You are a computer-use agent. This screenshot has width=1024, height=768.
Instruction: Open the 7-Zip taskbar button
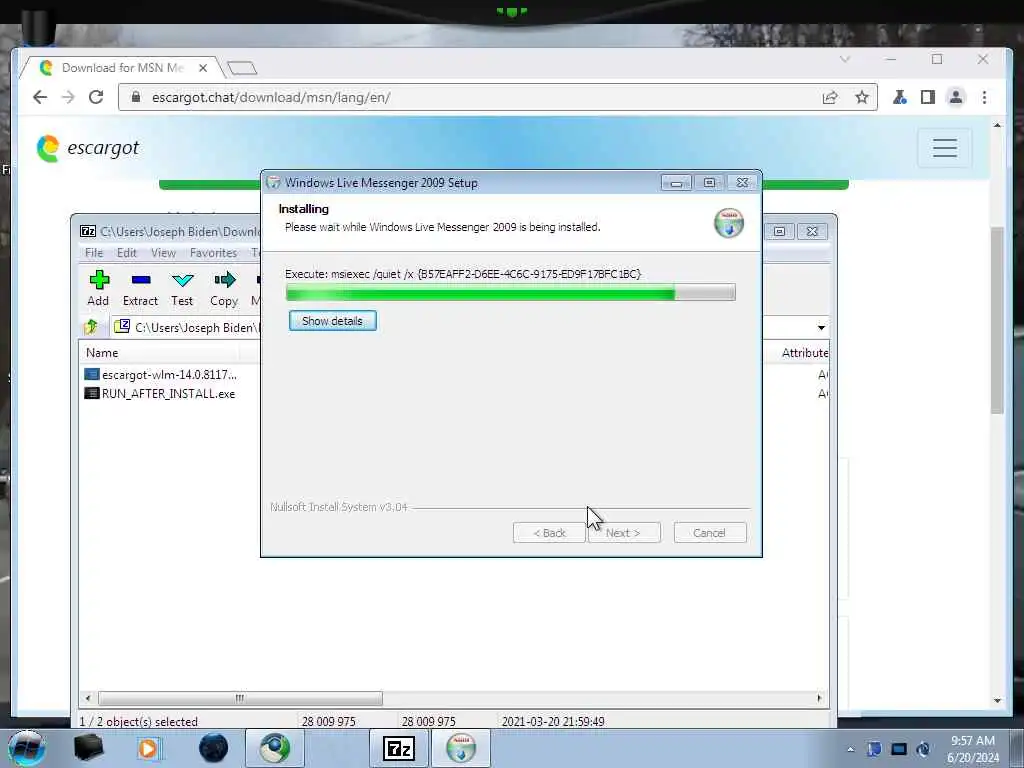399,748
